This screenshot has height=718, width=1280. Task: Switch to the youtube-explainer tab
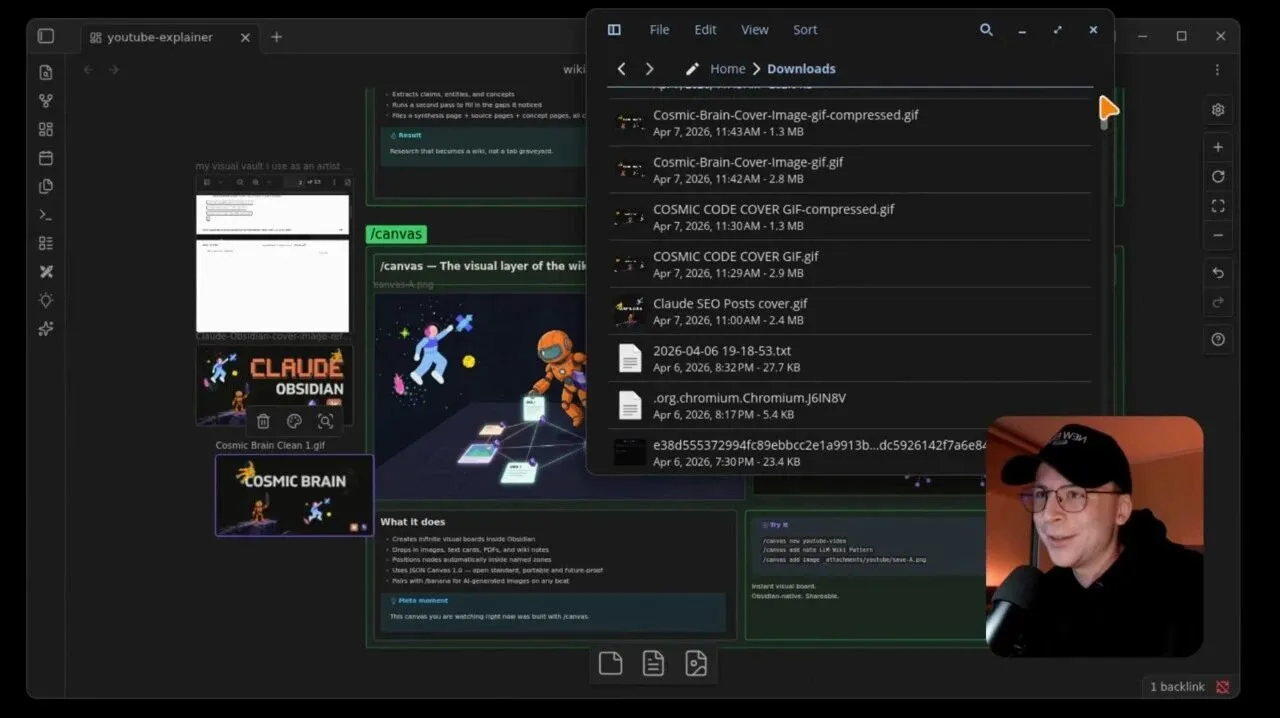pos(160,37)
